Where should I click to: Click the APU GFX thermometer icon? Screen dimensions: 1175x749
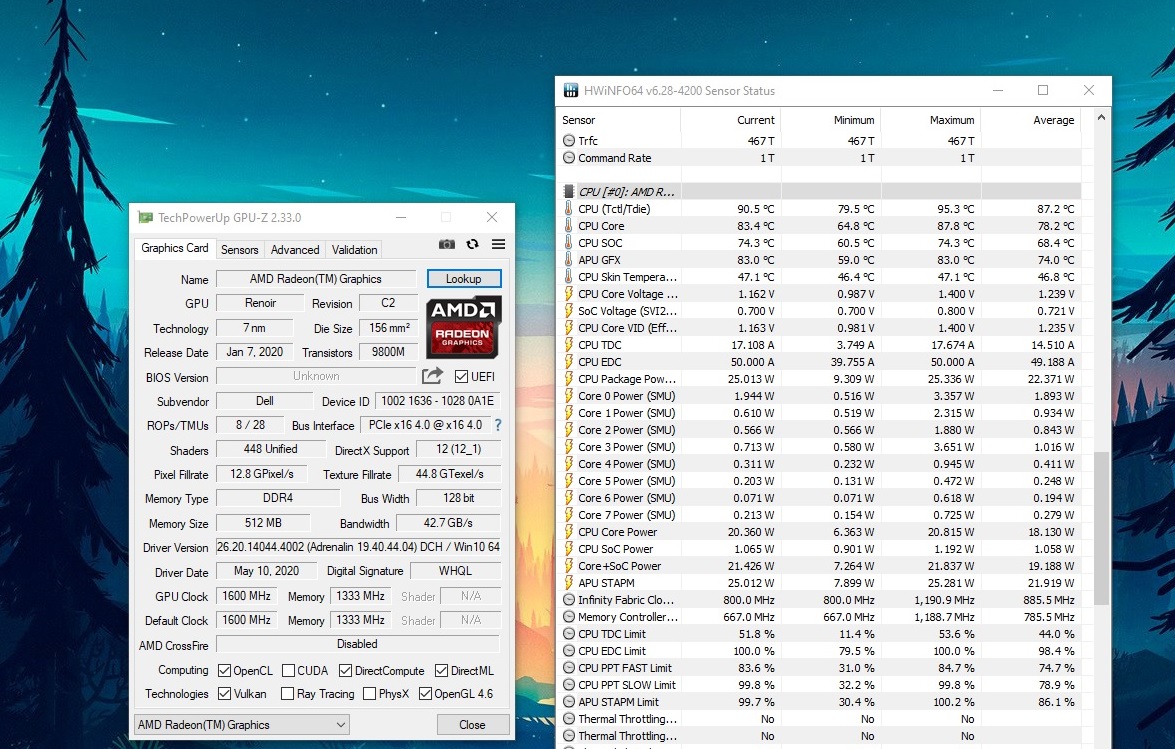pos(569,260)
